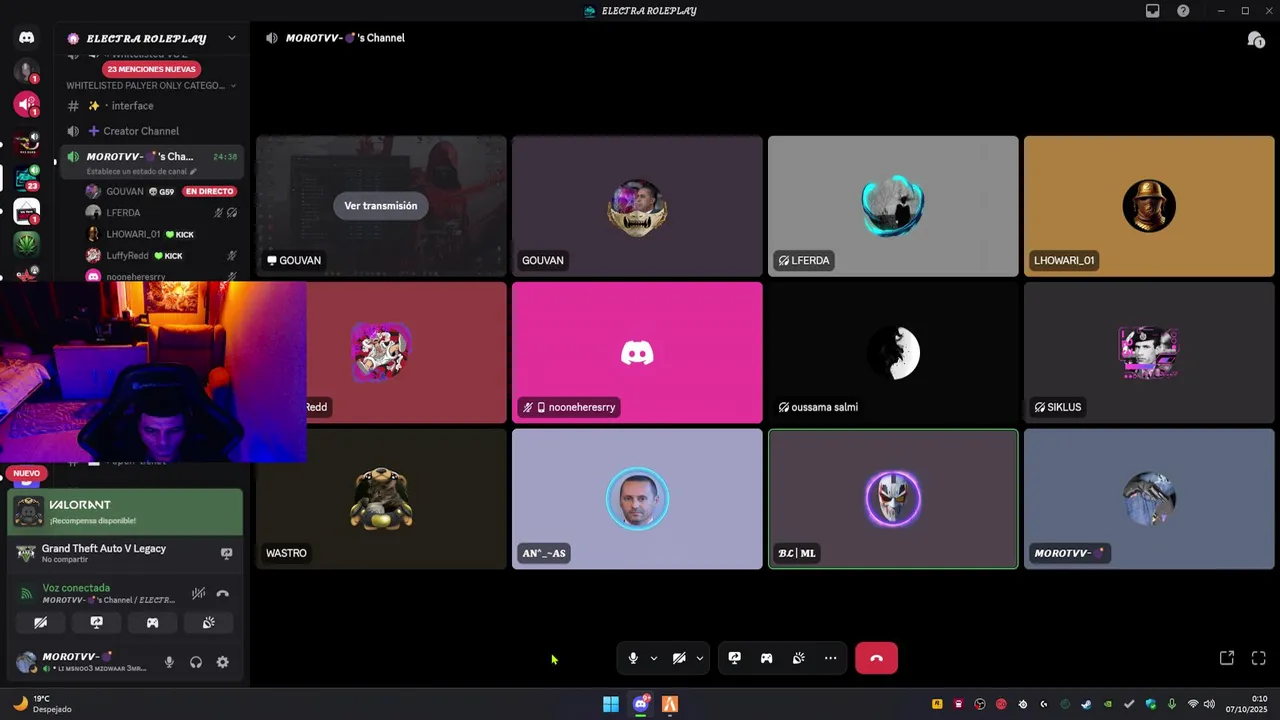This screenshot has width=1280, height=720.
Task: Open the Windows Start menu
Action: [611, 704]
